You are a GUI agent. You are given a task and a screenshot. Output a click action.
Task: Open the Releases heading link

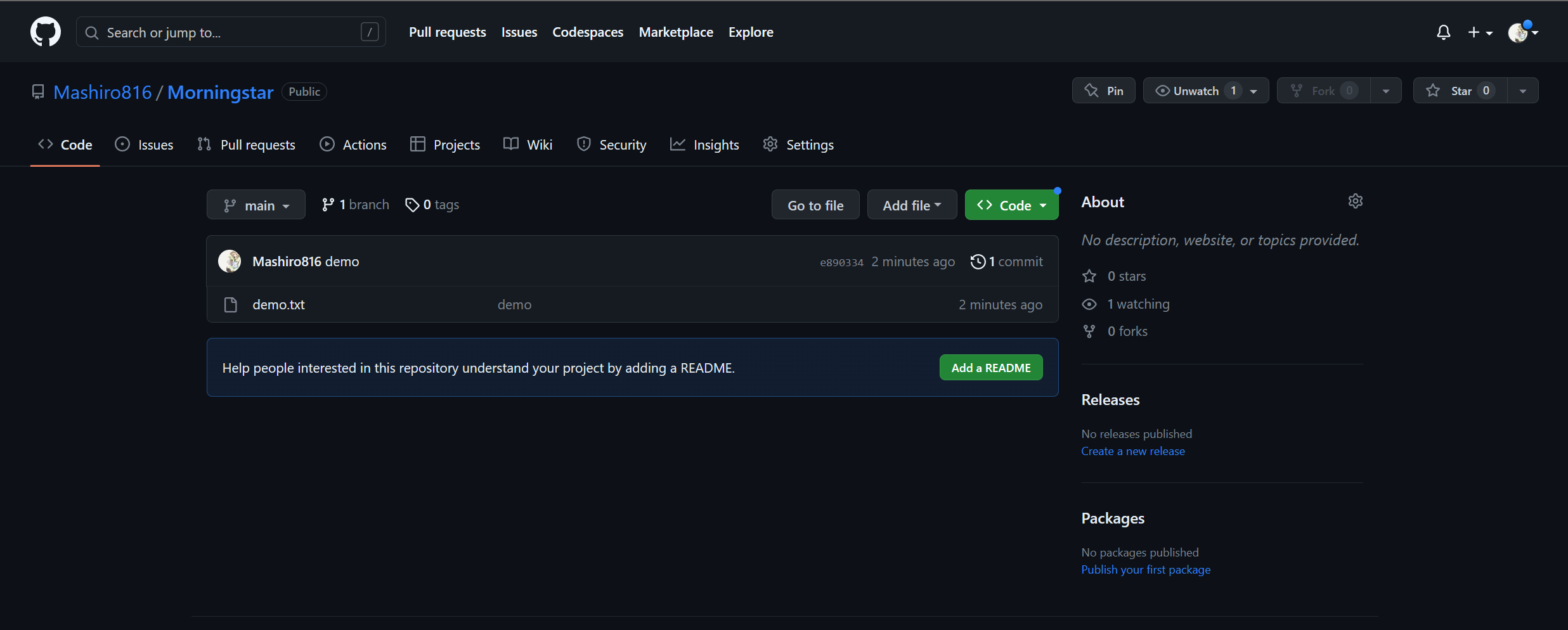(x=1110, y=400)
